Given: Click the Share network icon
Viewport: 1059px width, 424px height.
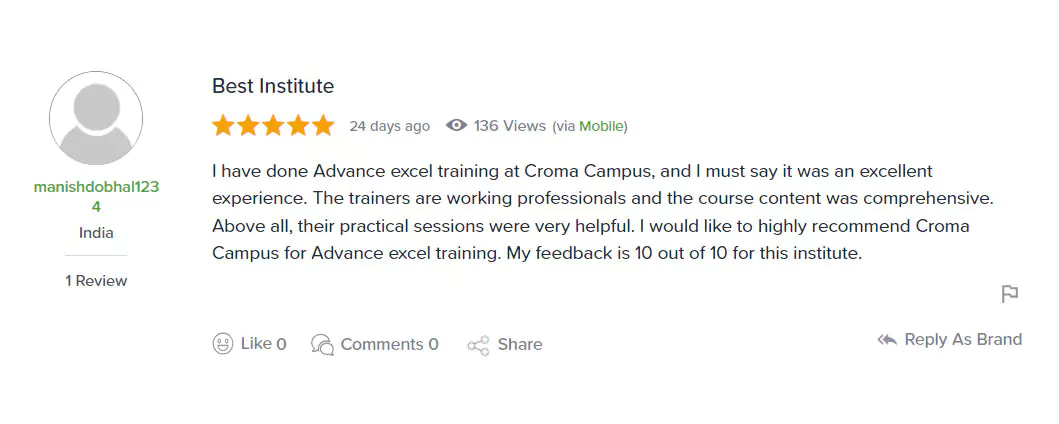Looking at the screenshot, I should (478, 345).
